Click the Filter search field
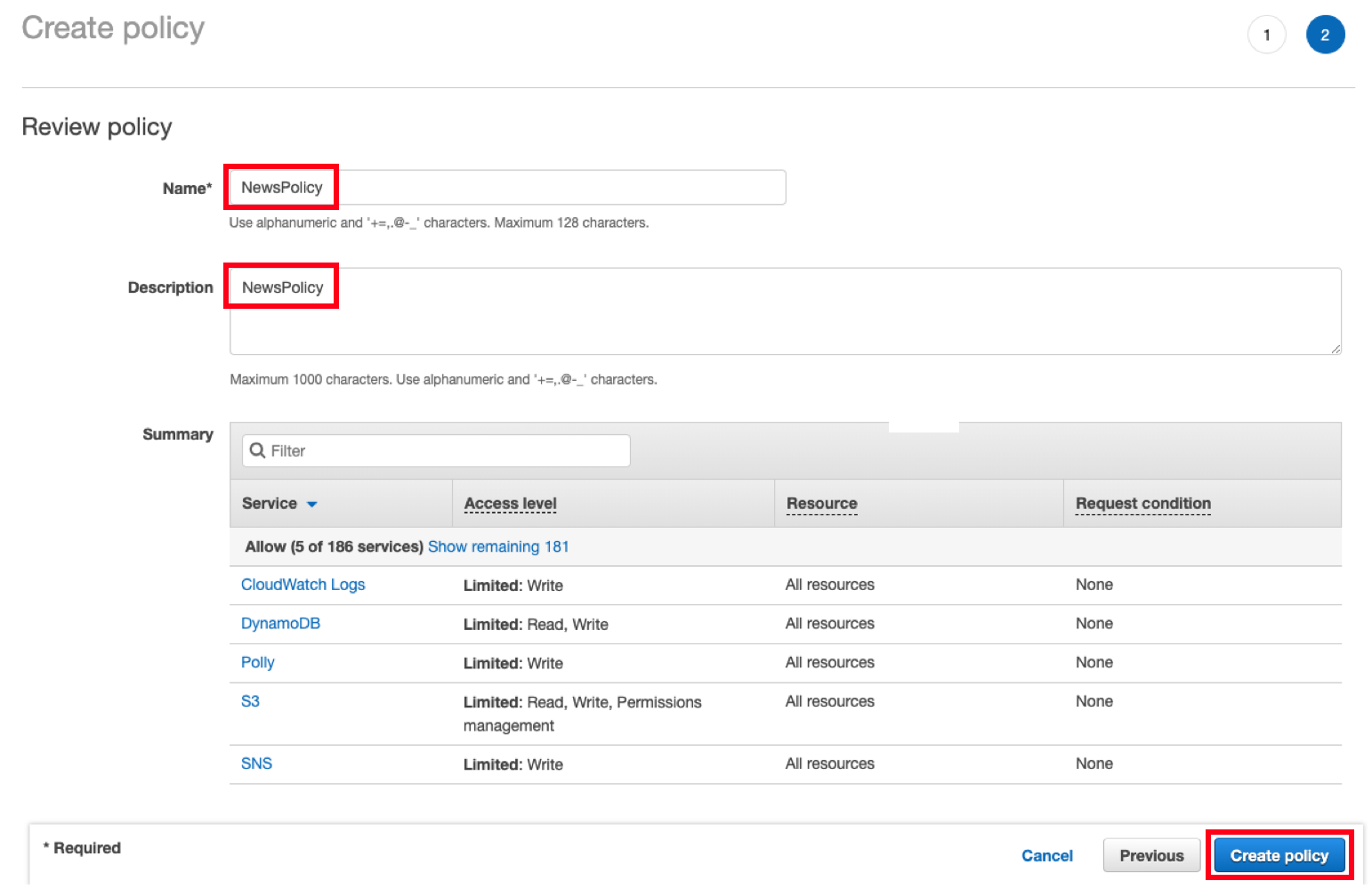The width and height of the screenshot is (1372, 889). coord(436,451)
